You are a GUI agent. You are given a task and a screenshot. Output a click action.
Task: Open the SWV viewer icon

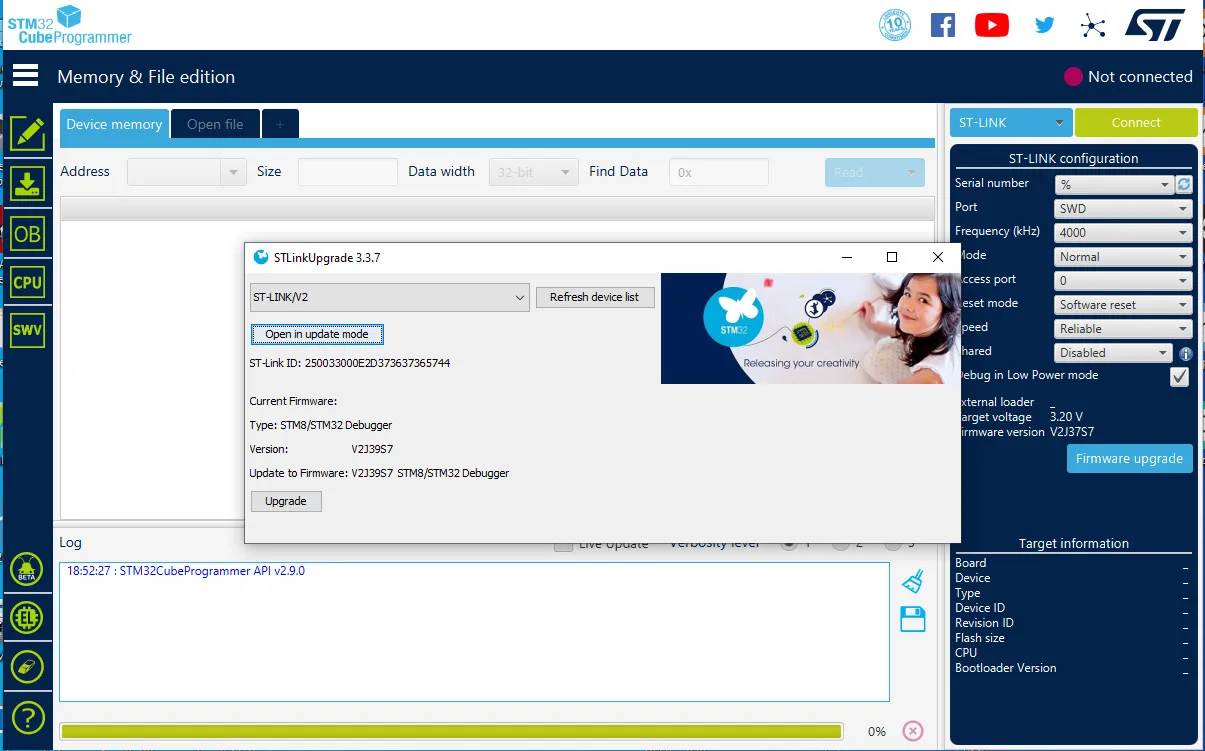click(27, 330)
